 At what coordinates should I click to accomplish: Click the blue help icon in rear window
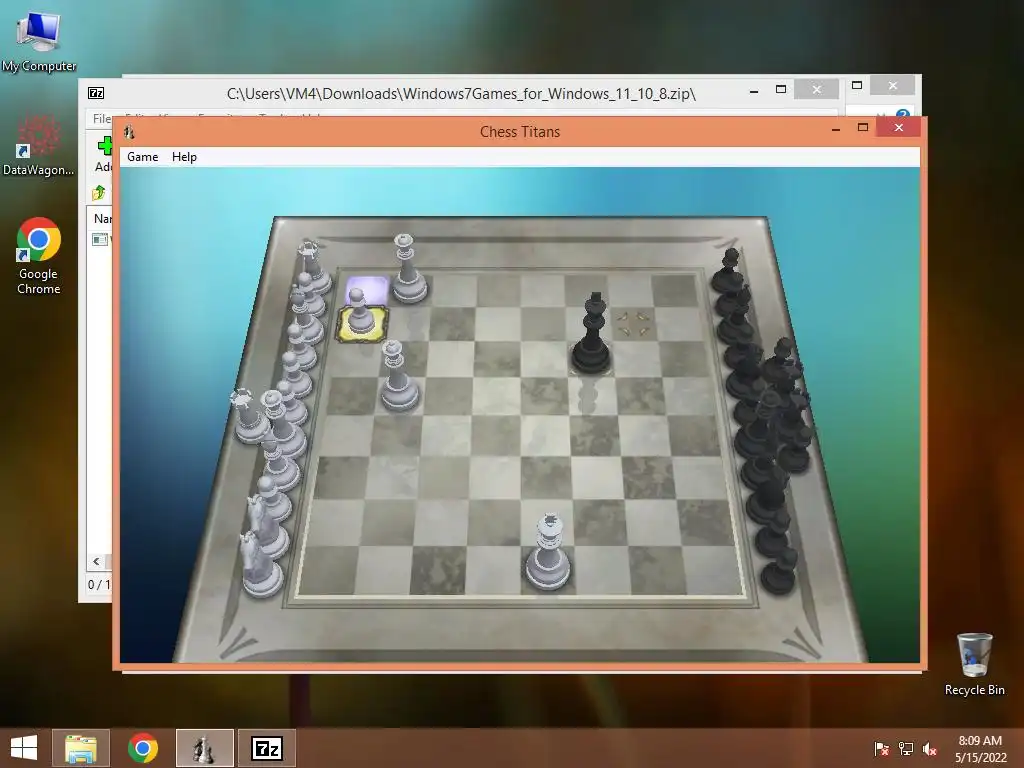pos(903,114)
